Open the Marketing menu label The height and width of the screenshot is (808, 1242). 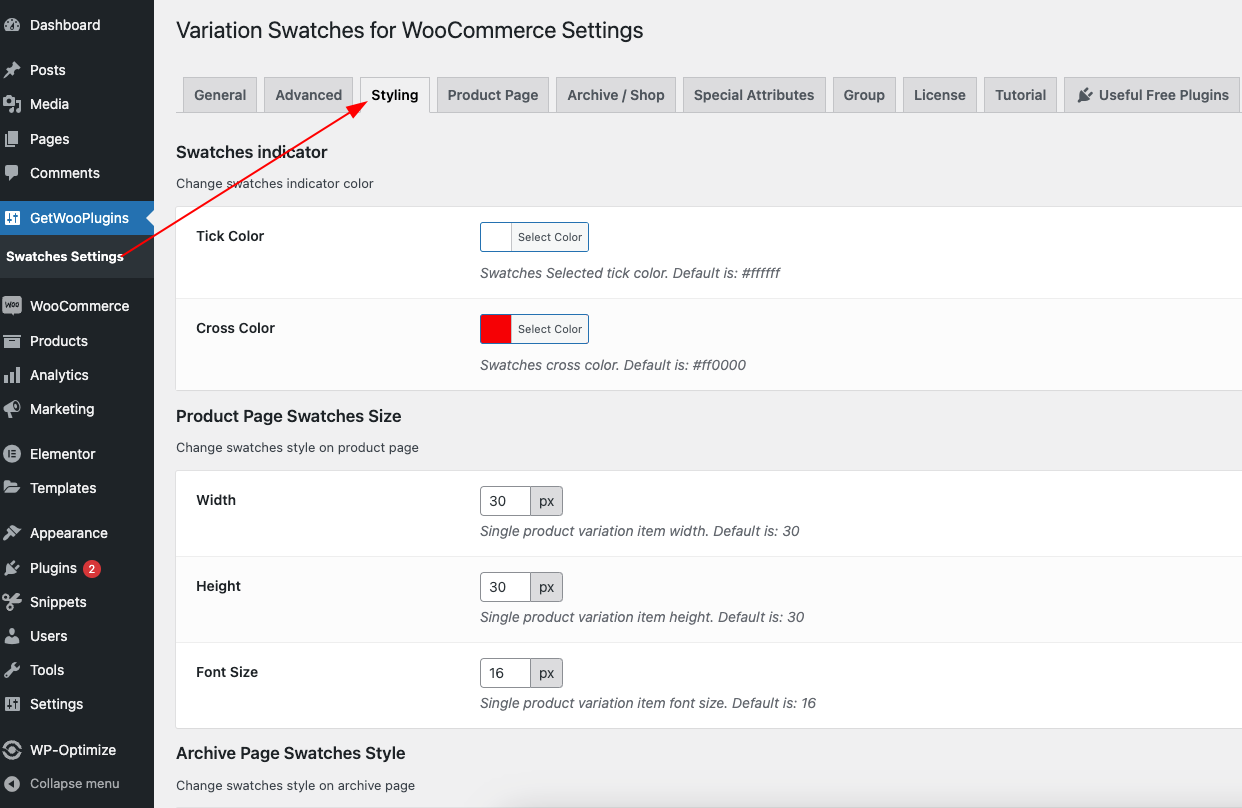point(62,409)
